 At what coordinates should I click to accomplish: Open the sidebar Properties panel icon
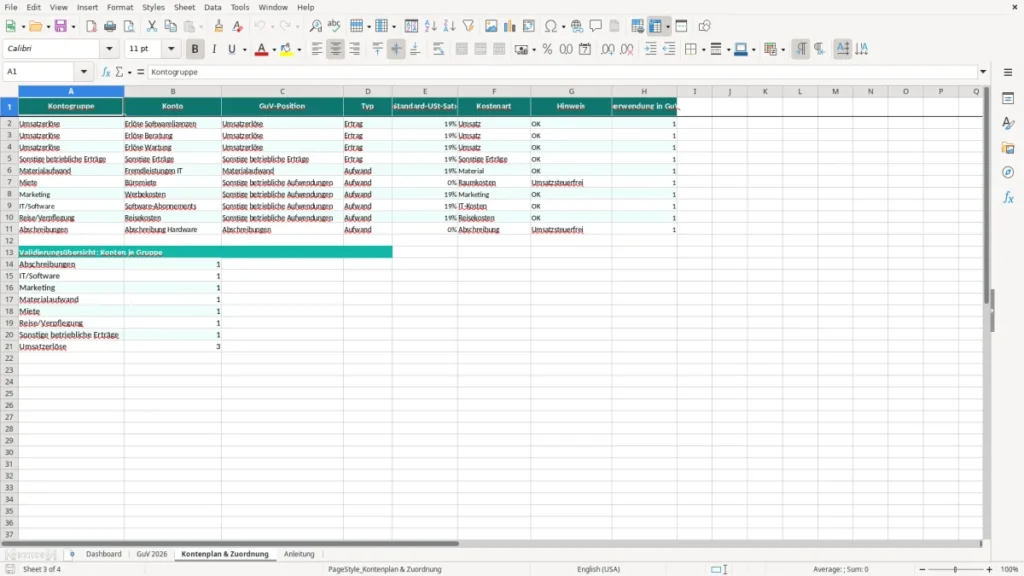1008,99
